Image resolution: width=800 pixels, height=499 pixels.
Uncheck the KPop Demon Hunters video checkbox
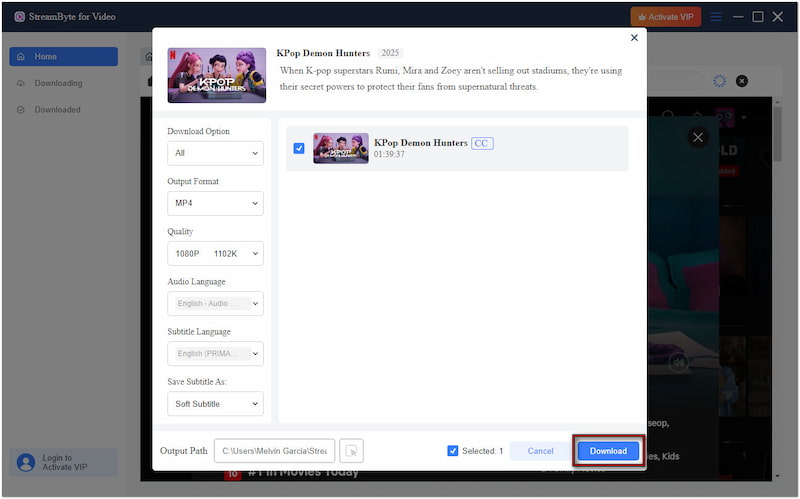[299, 148]
